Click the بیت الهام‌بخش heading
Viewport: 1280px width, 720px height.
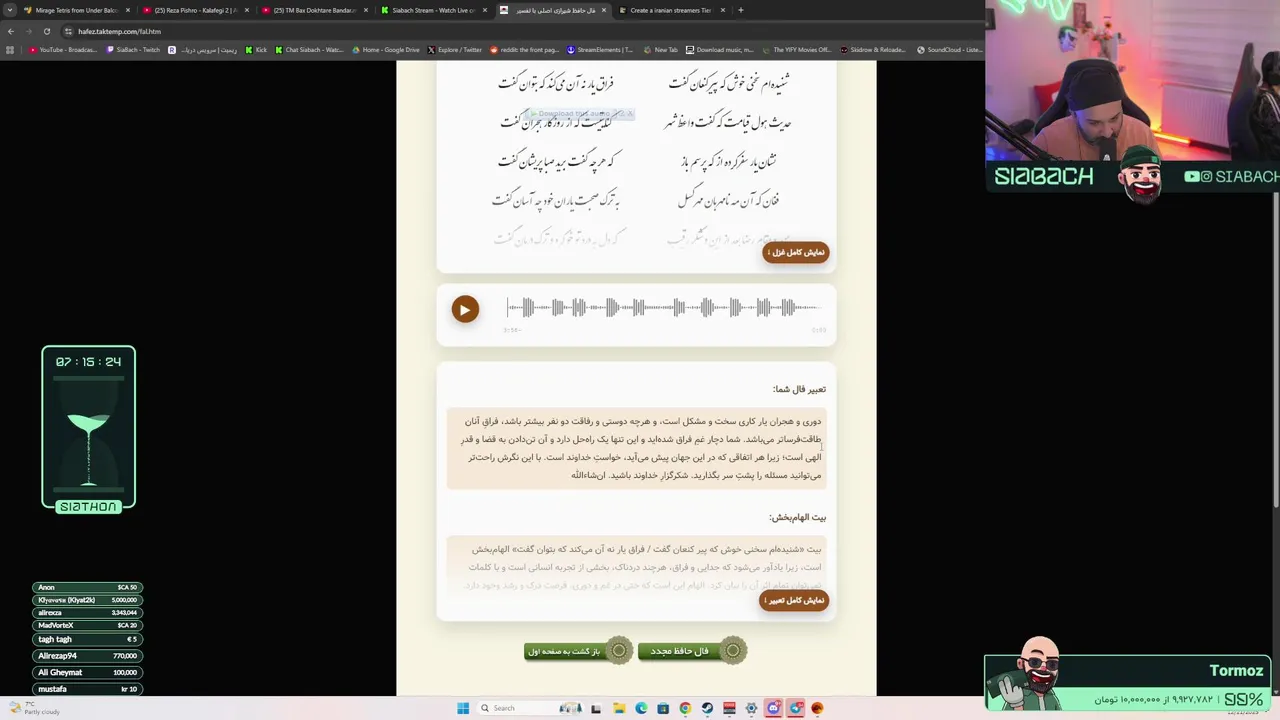point(797,517)
